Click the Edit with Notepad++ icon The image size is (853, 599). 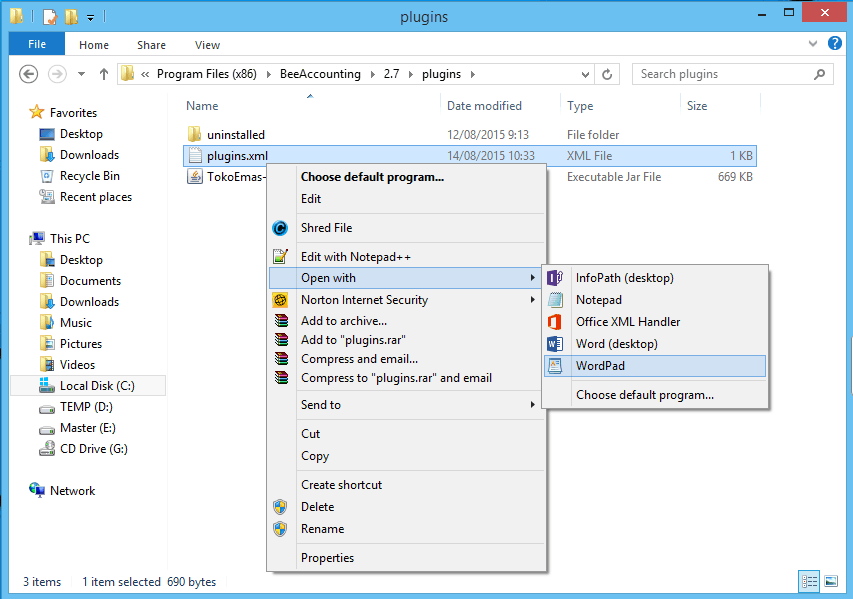pos(280,256)
